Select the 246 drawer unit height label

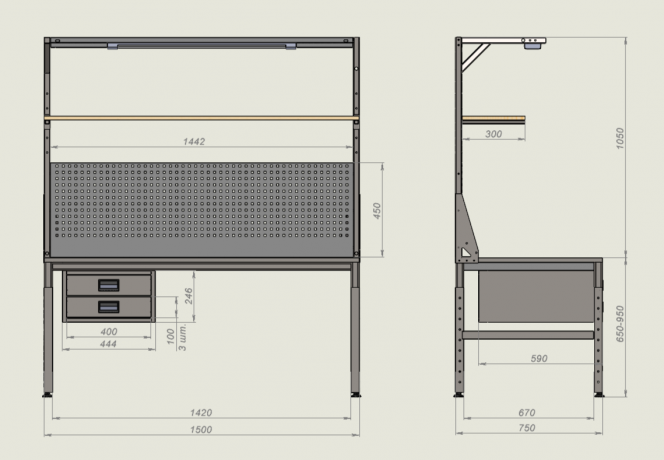point(189,296)
